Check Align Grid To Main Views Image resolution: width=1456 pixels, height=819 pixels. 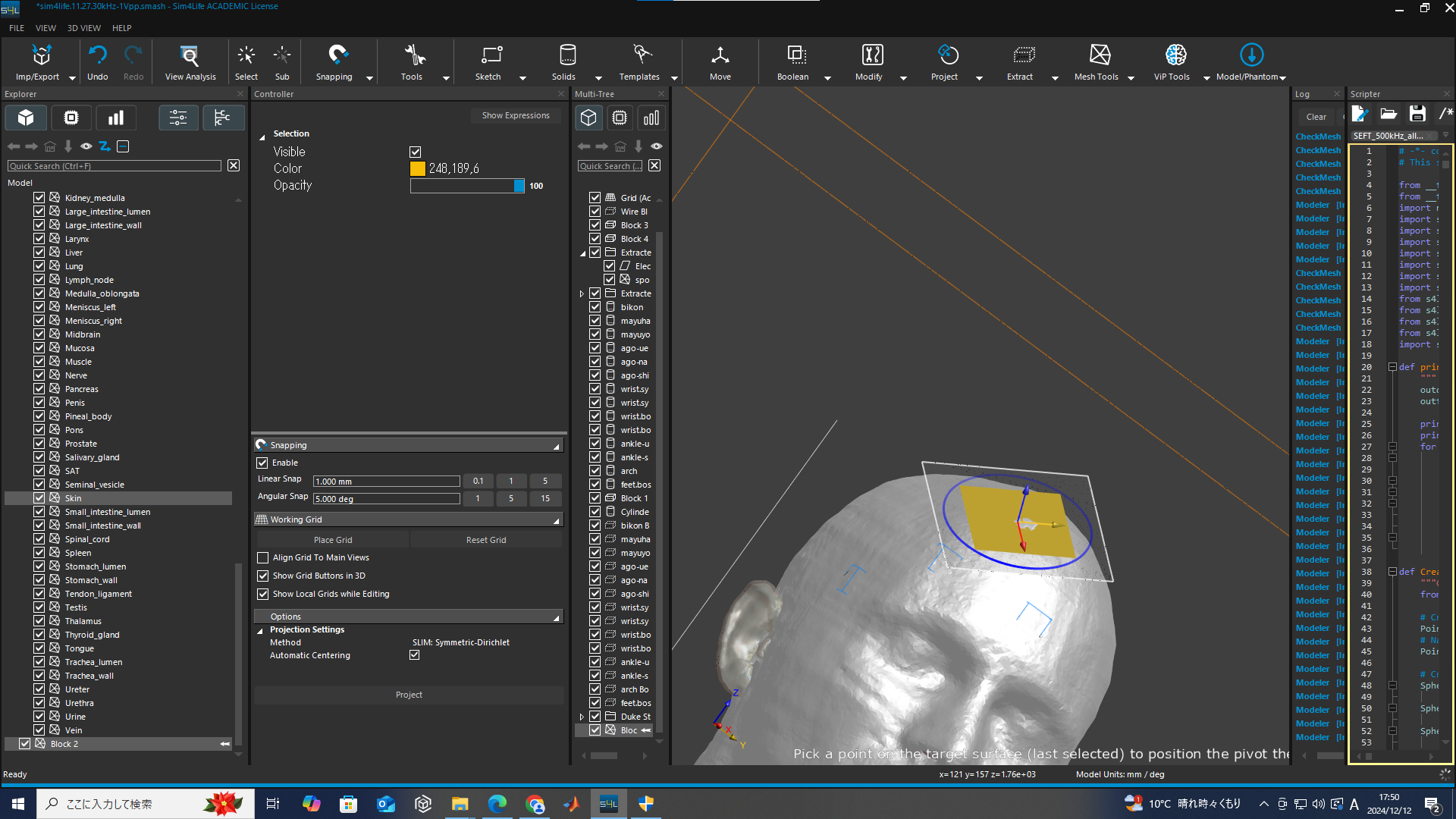coord(262,557)
